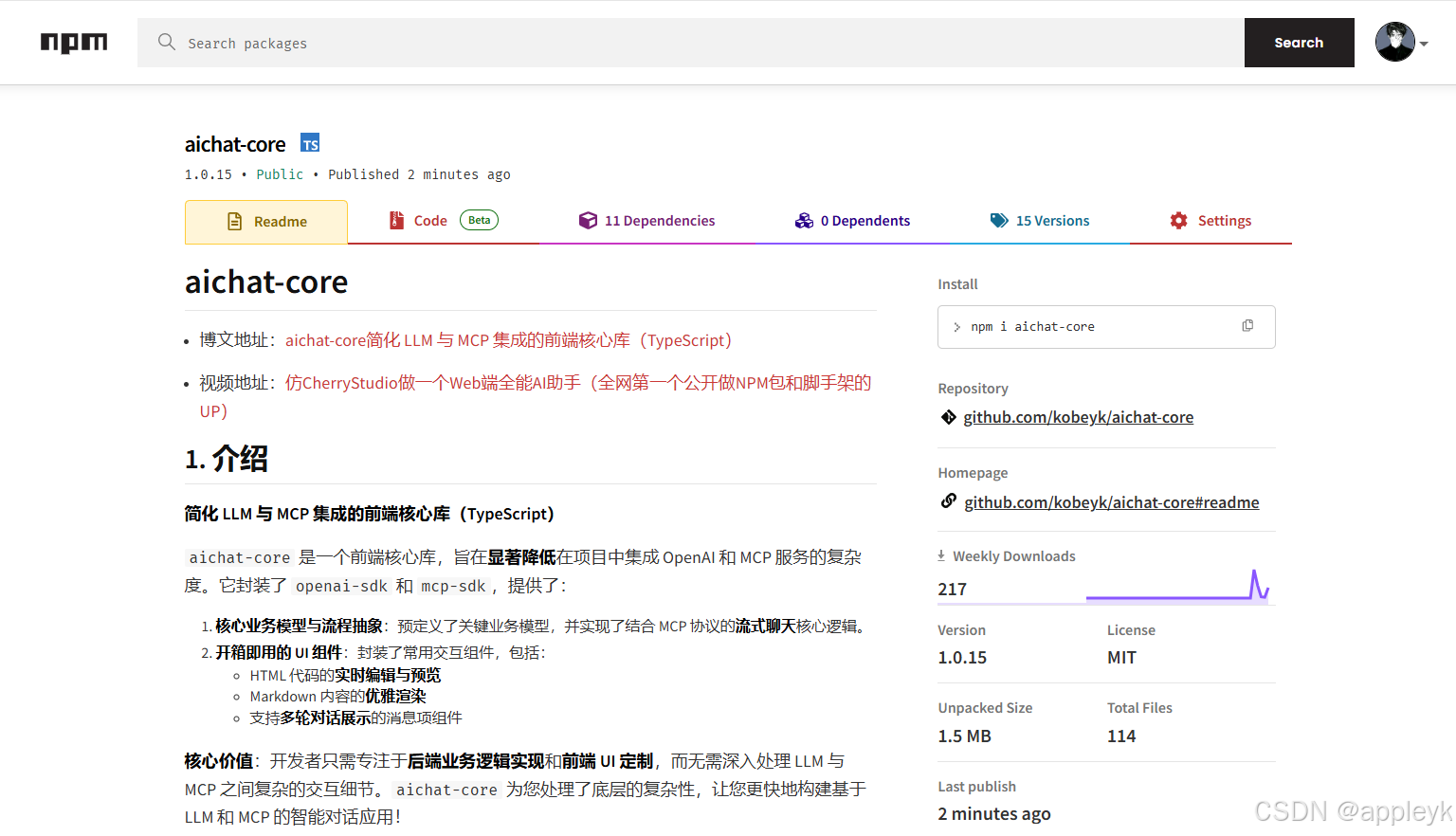Click Last publish 2 minutes ago value
Image resolution: width=1456 pixels, height=836 pixels.
(993, 813)
